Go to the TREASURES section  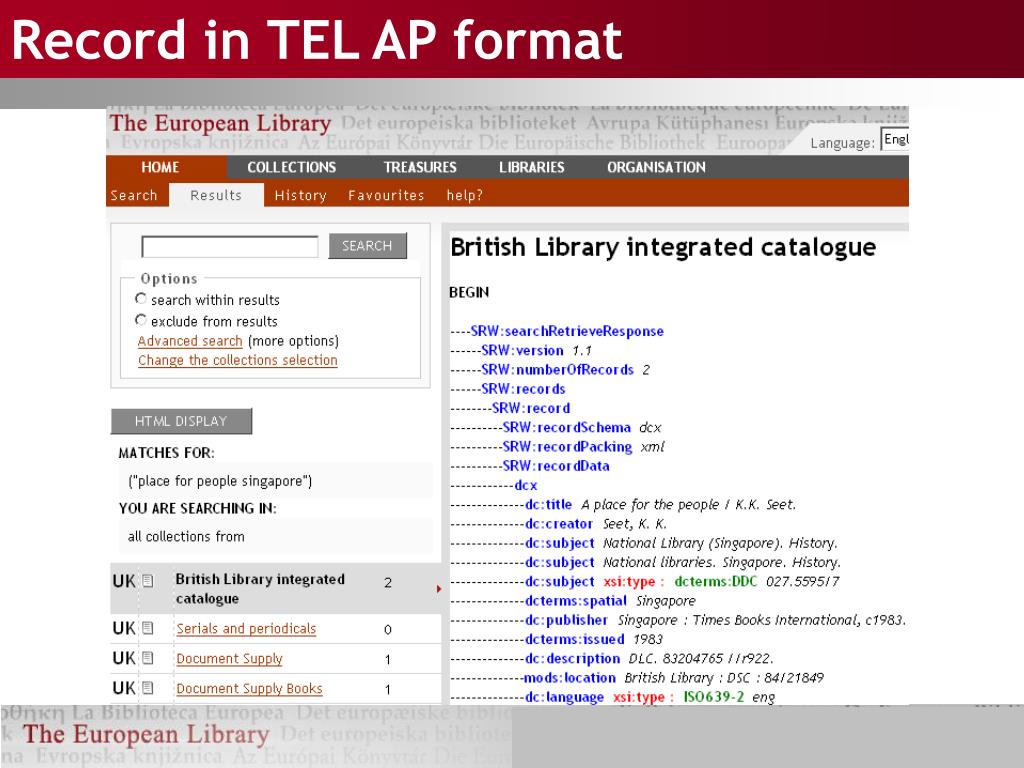420,167
